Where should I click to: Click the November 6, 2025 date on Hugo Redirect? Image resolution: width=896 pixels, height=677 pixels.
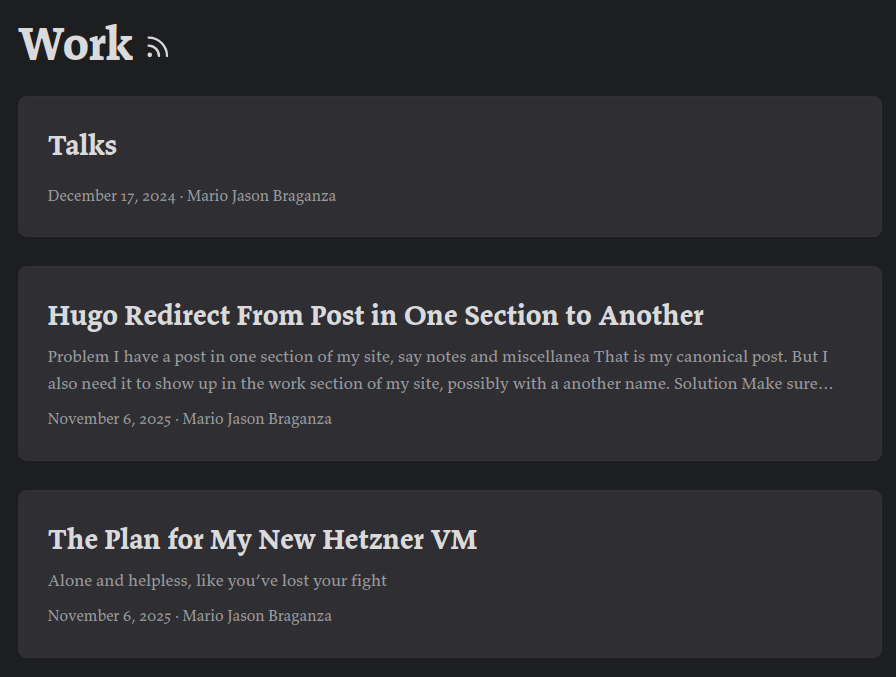[106, 419]
